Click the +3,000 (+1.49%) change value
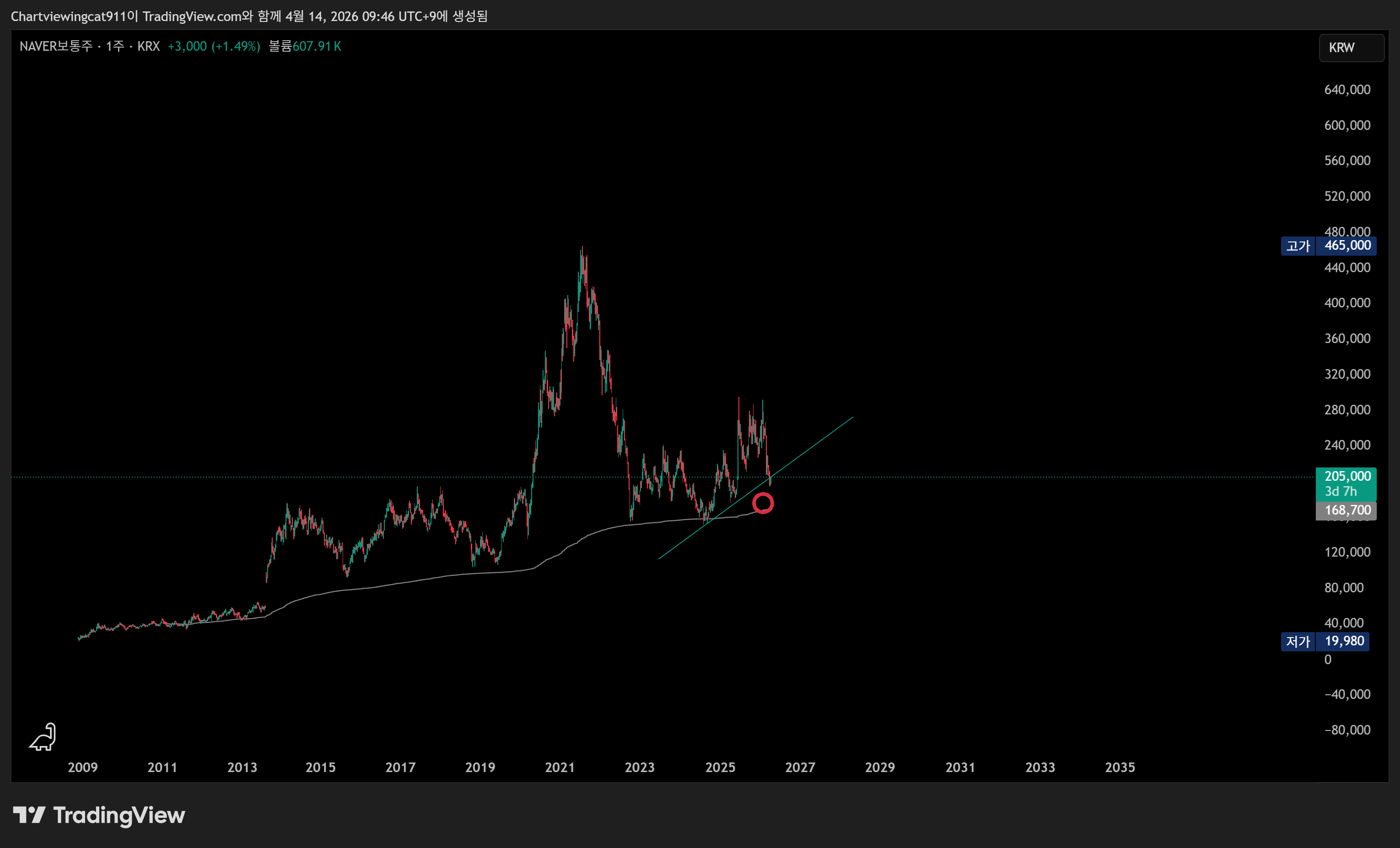Viewport: 1400px width, 848px height. [x=214, y=47]
